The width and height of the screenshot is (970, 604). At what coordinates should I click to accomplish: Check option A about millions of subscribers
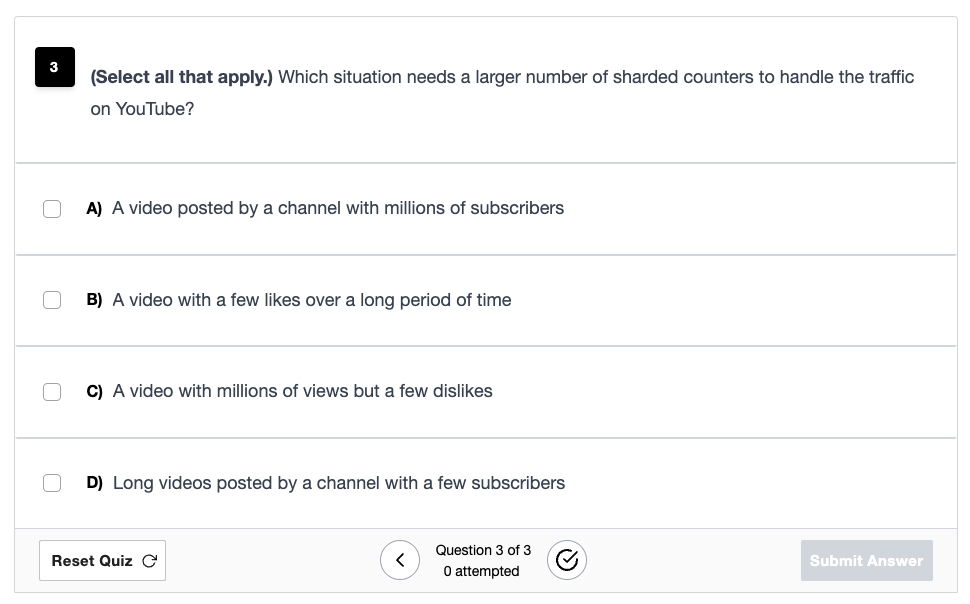(52, 209)
